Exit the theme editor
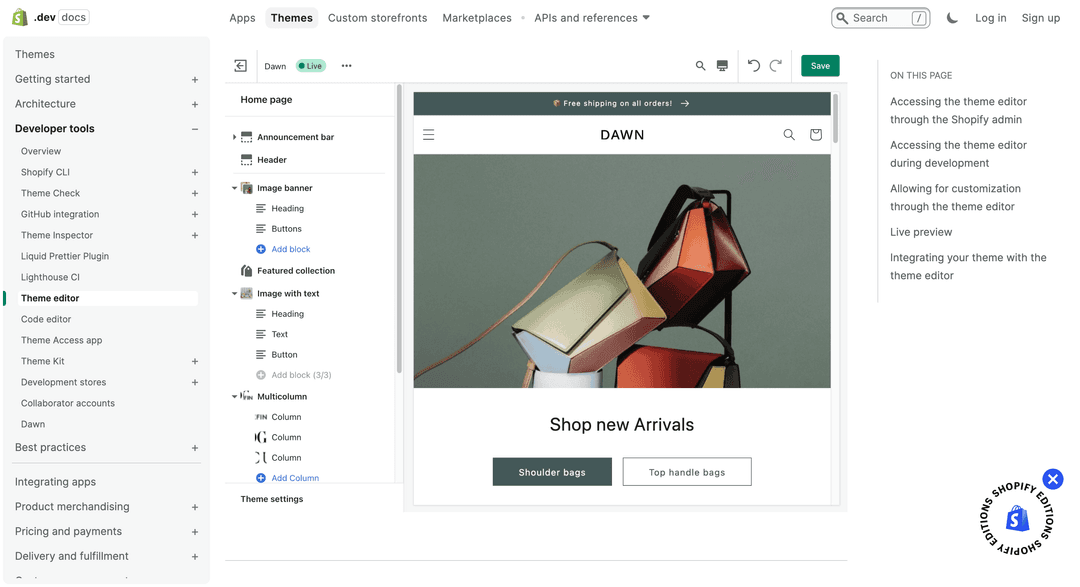Viewport: 1080px width, 587px height. (x=240, y=65)
